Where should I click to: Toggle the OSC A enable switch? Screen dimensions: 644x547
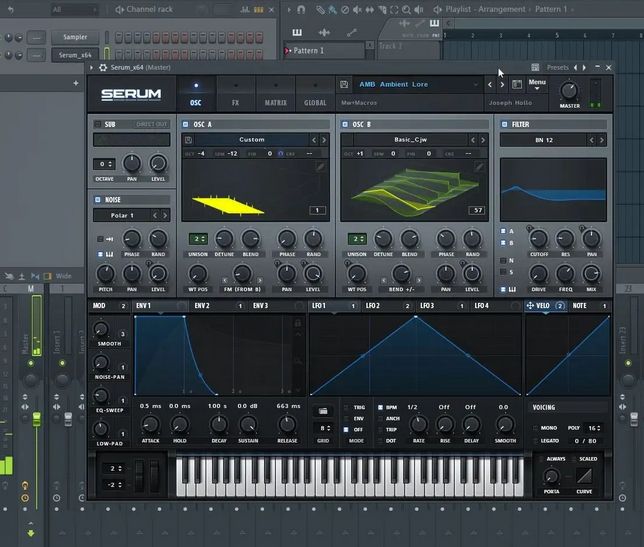(x=186, y=124)
